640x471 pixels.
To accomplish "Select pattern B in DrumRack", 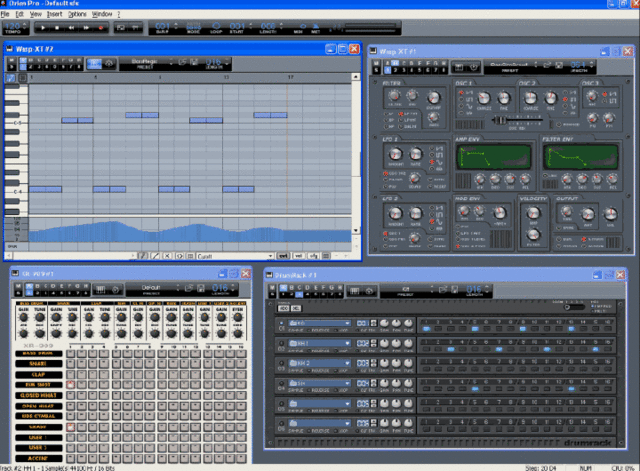I will (291, 288).
